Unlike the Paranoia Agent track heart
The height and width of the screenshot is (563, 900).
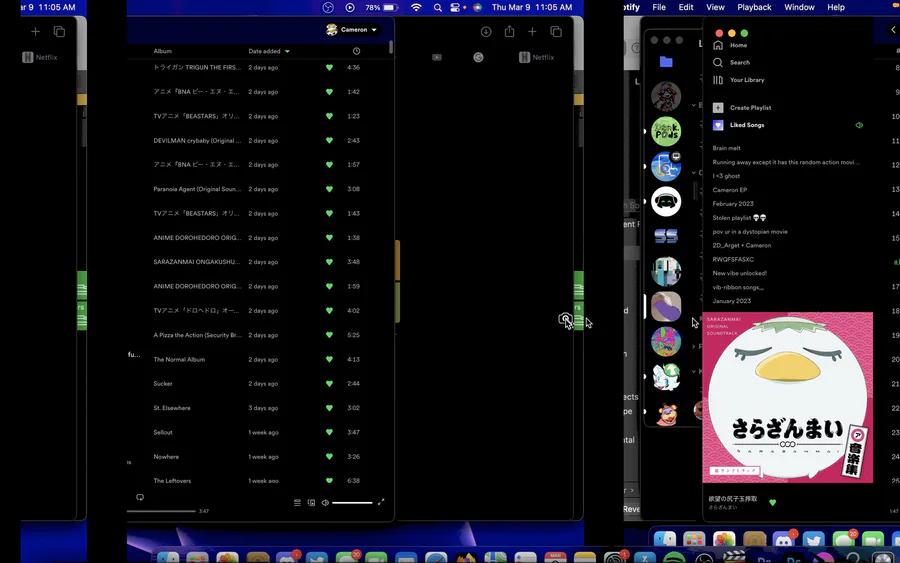[x=329, y=189]
